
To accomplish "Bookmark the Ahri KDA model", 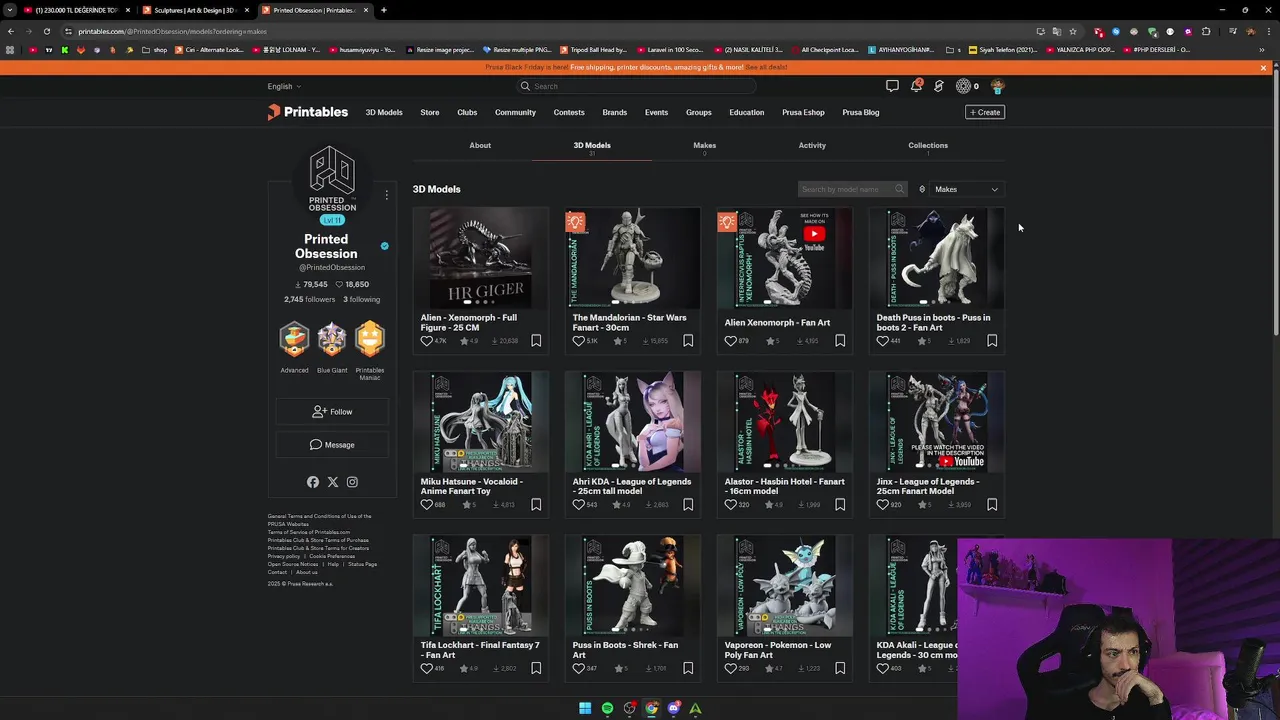I will click(688, 505).
